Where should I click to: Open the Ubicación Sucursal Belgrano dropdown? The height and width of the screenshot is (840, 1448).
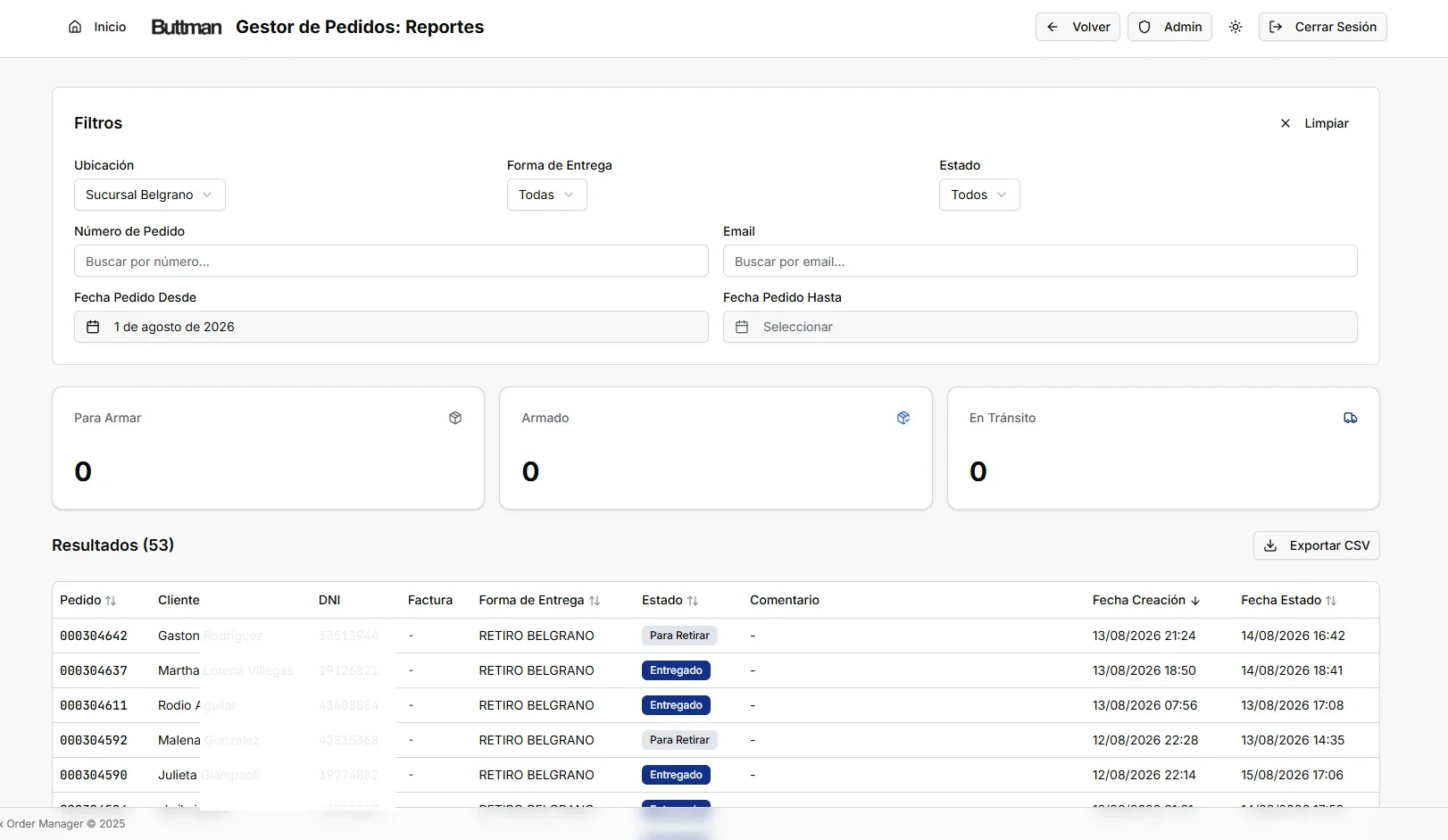pyautogui.click(x=149, y=195)
